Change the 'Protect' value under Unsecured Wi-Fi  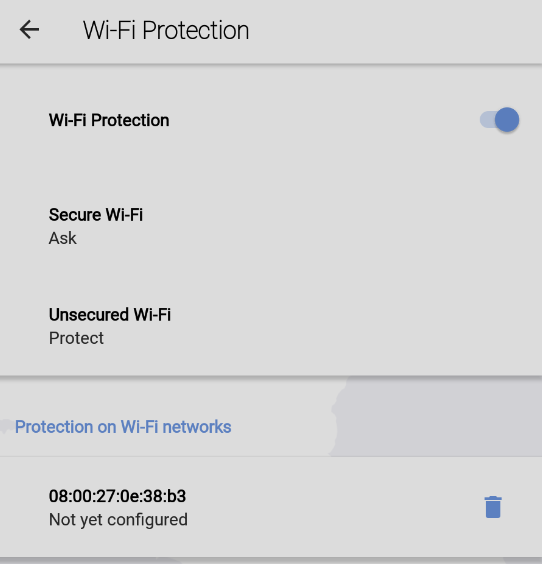(x=76, y=338)
